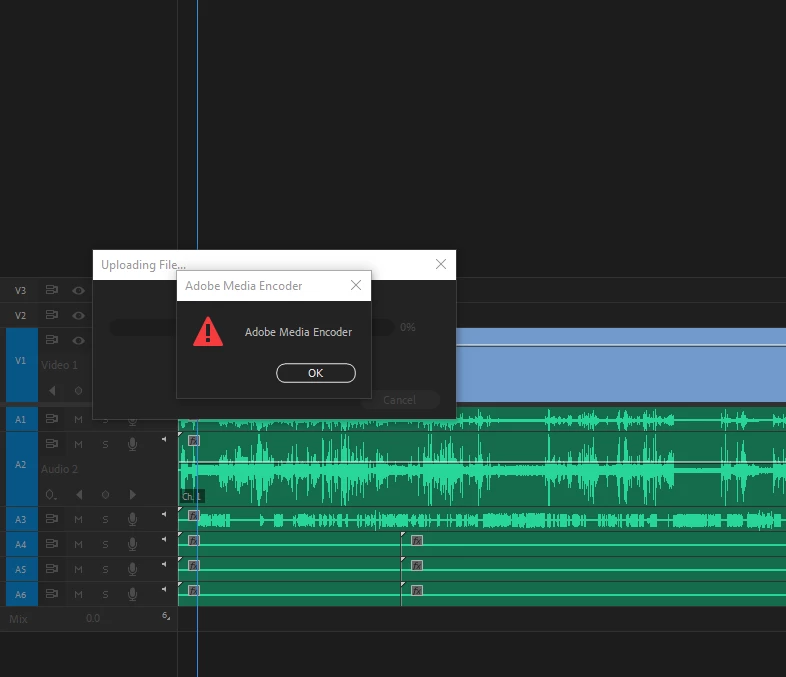Image resolution: width=786 pixels, height=677 pixels.
Task: Toggle V1 track targeting
Action: (22, 365)
